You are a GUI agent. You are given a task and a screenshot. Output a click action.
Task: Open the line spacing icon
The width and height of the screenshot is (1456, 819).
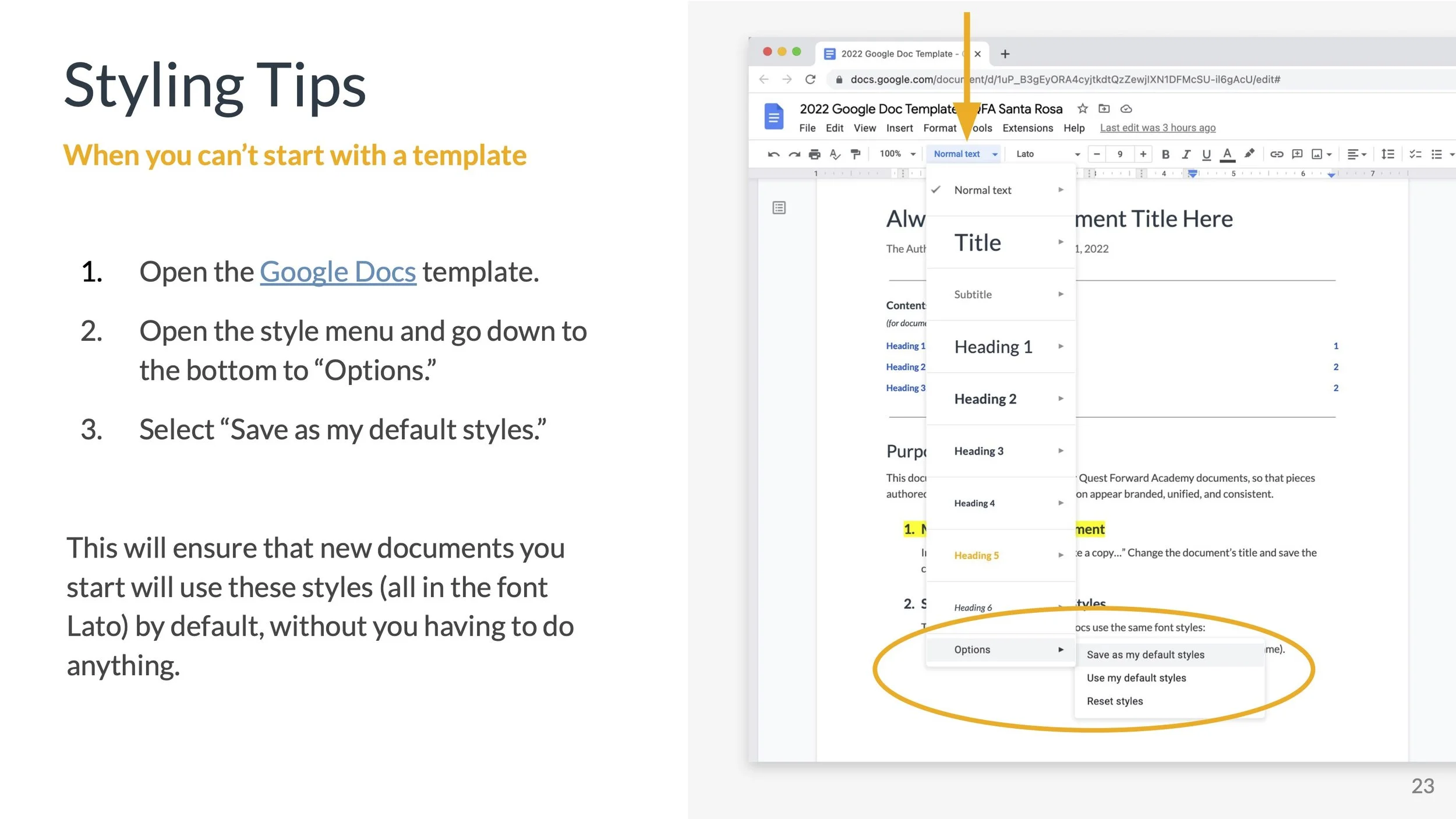(1388, 154)
